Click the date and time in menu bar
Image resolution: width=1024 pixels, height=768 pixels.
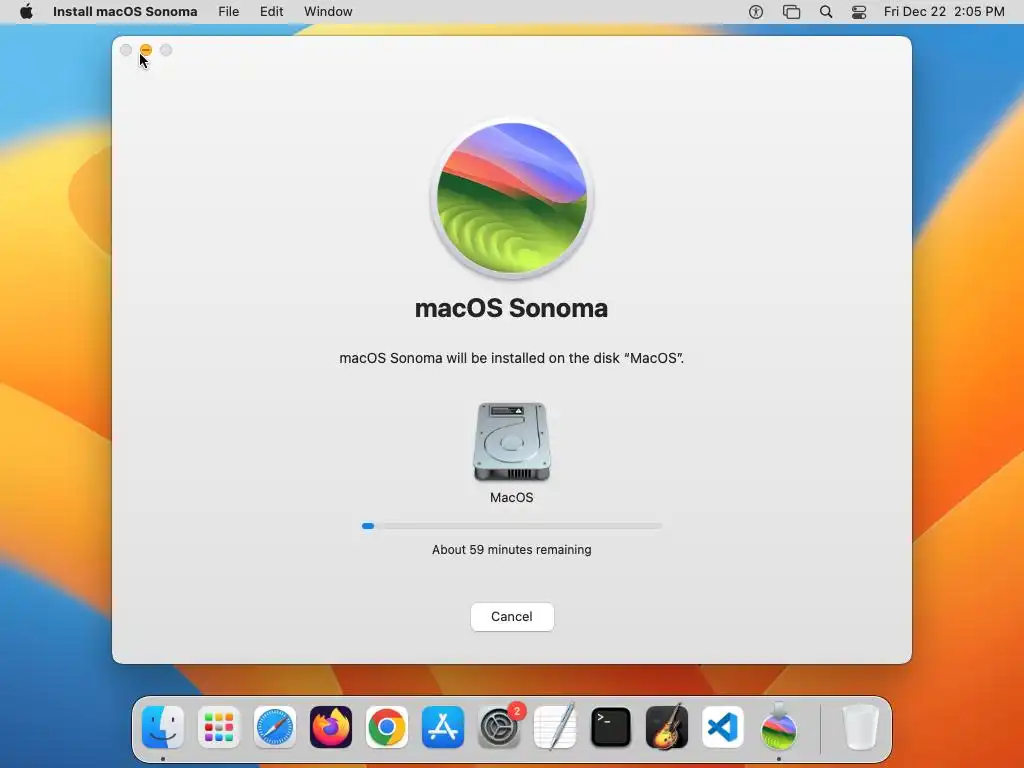[x=944, y=12]
